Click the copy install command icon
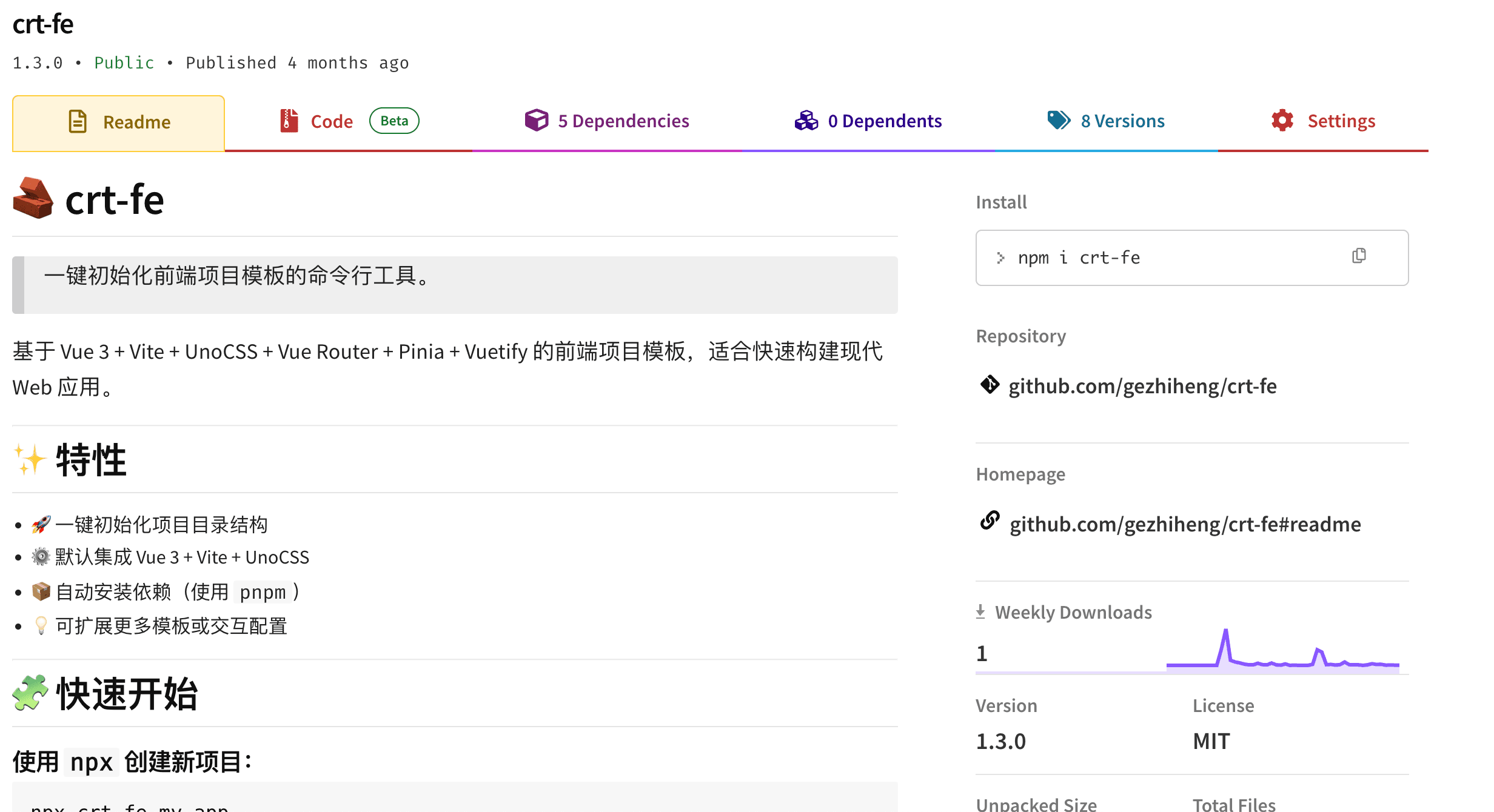Screen dimensions: 1494x812 click(1359, 256)
